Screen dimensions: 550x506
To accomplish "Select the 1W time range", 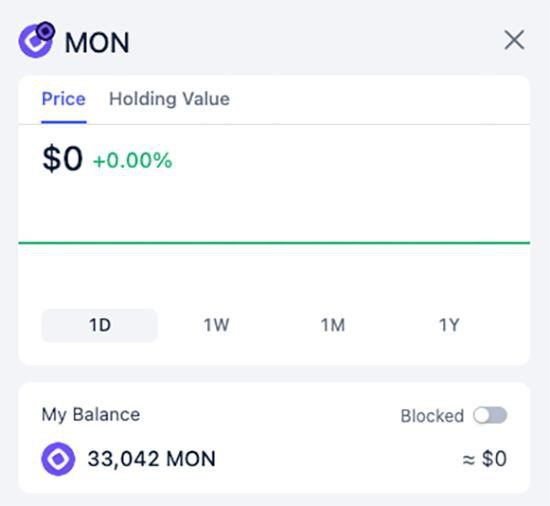I will coord(216,325).
